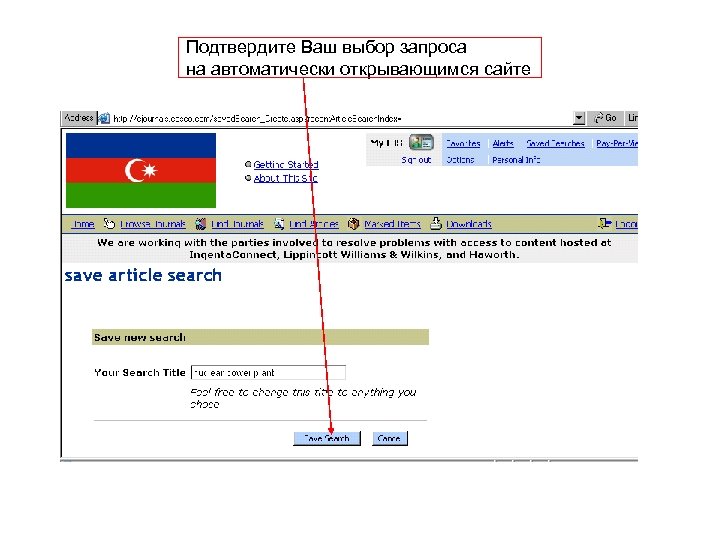Click the Go button in address bar
720x540 pixels.
tap(605, 118)
